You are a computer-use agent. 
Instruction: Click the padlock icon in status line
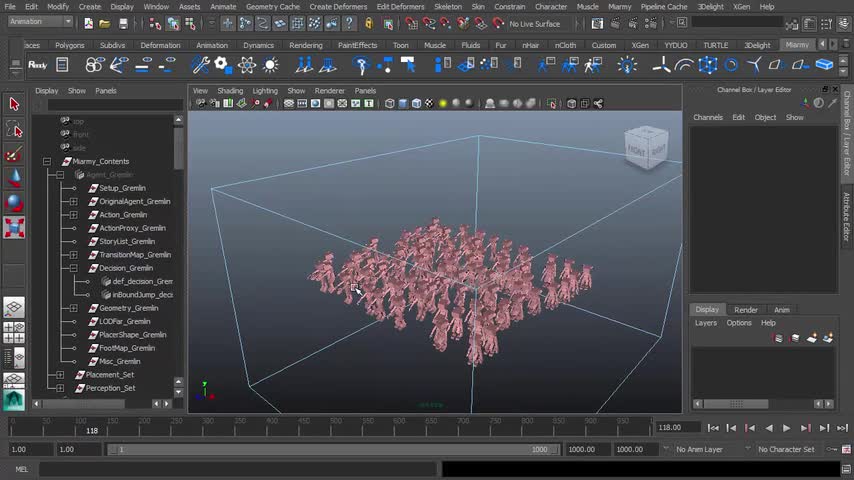point(369,23)
